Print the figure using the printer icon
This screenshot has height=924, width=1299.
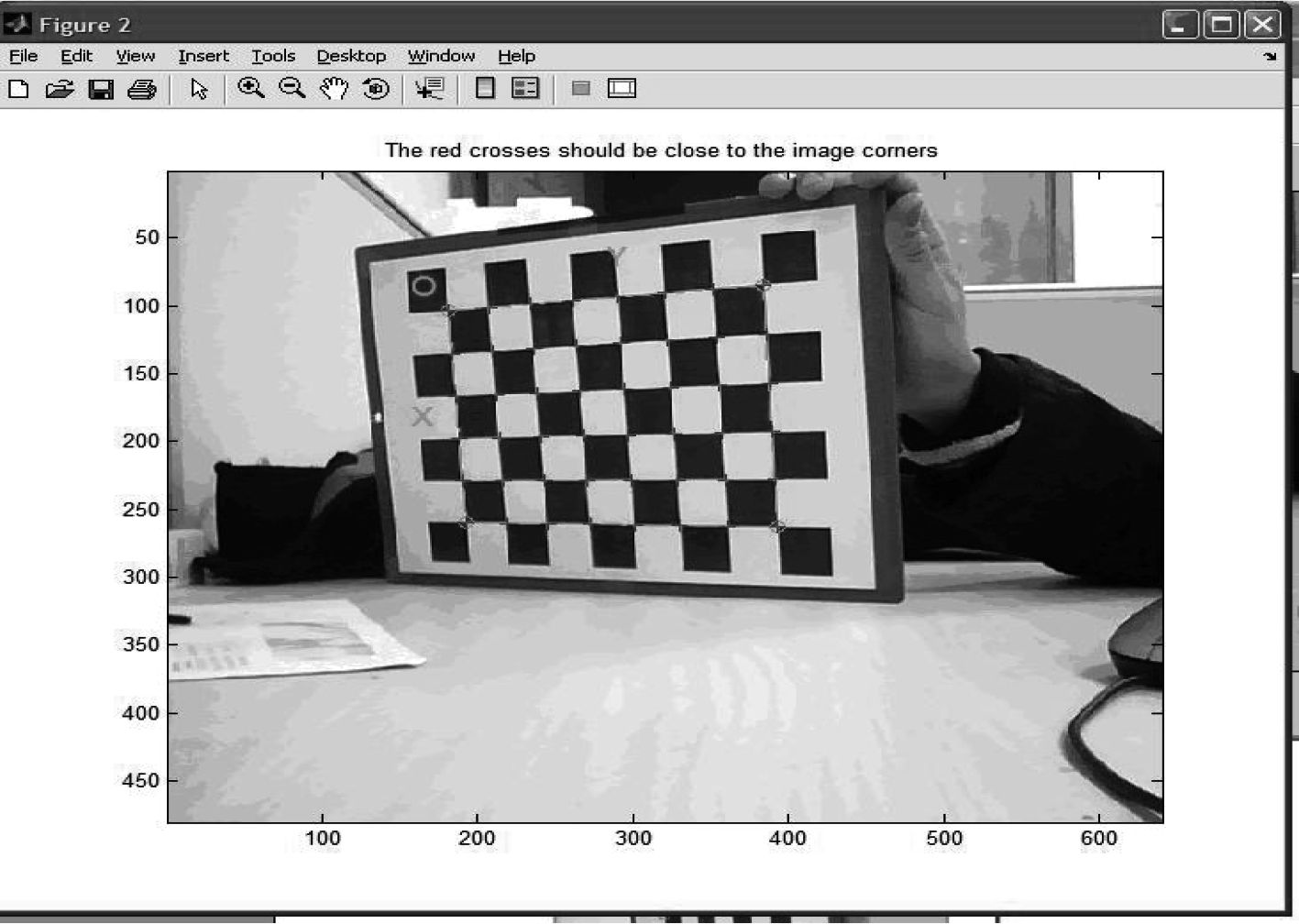pos(142,89)
